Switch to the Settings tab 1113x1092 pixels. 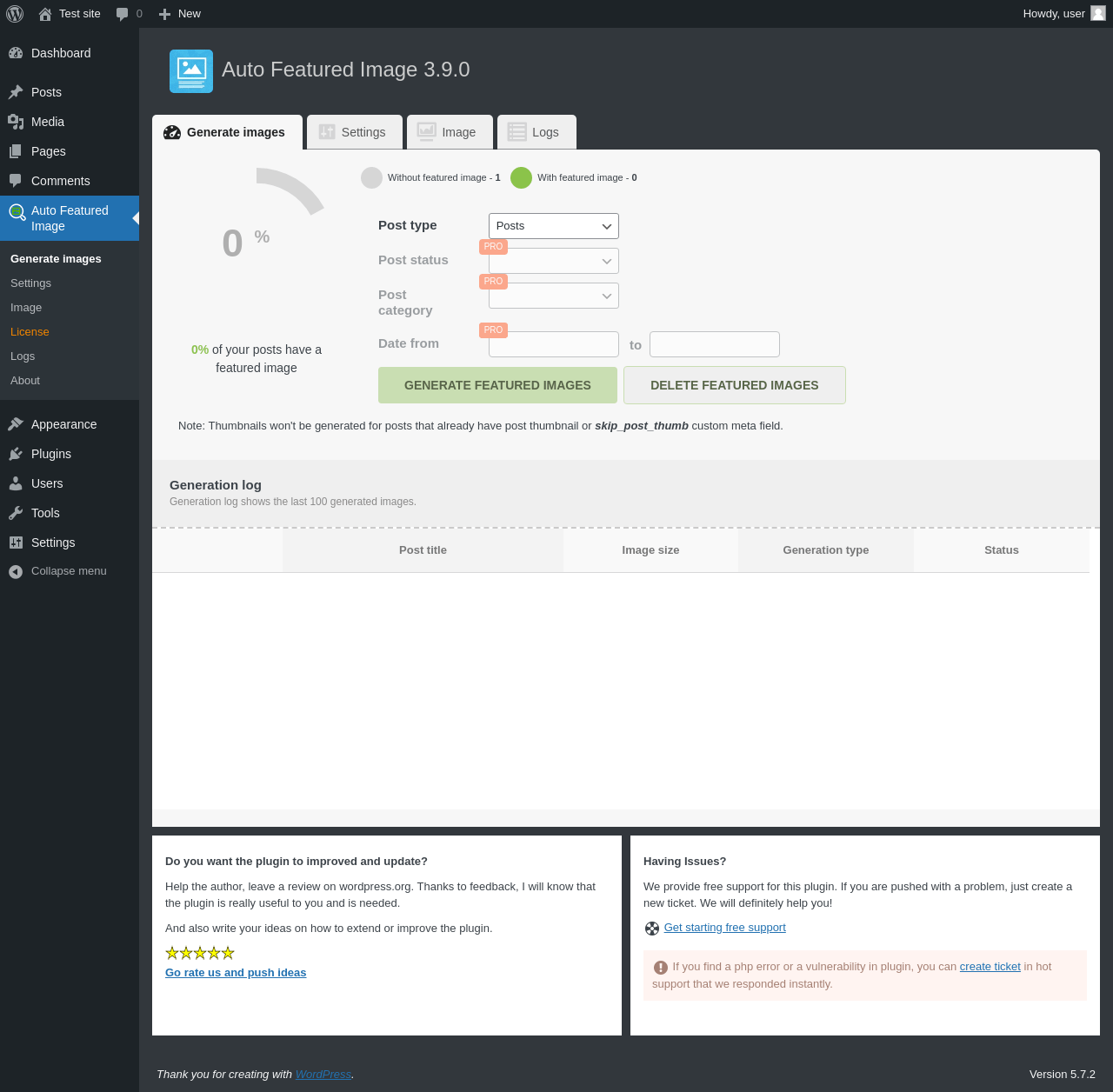click(355, 132)
